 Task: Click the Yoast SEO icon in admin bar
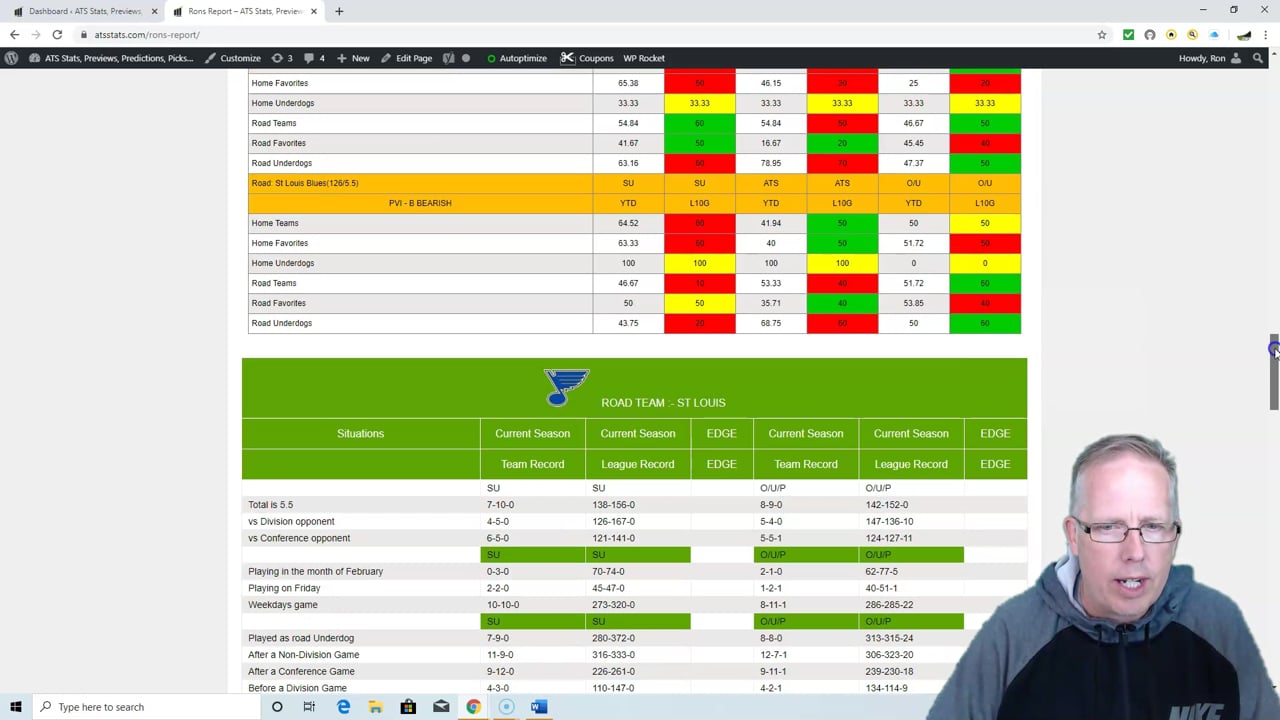coord(449,58)
